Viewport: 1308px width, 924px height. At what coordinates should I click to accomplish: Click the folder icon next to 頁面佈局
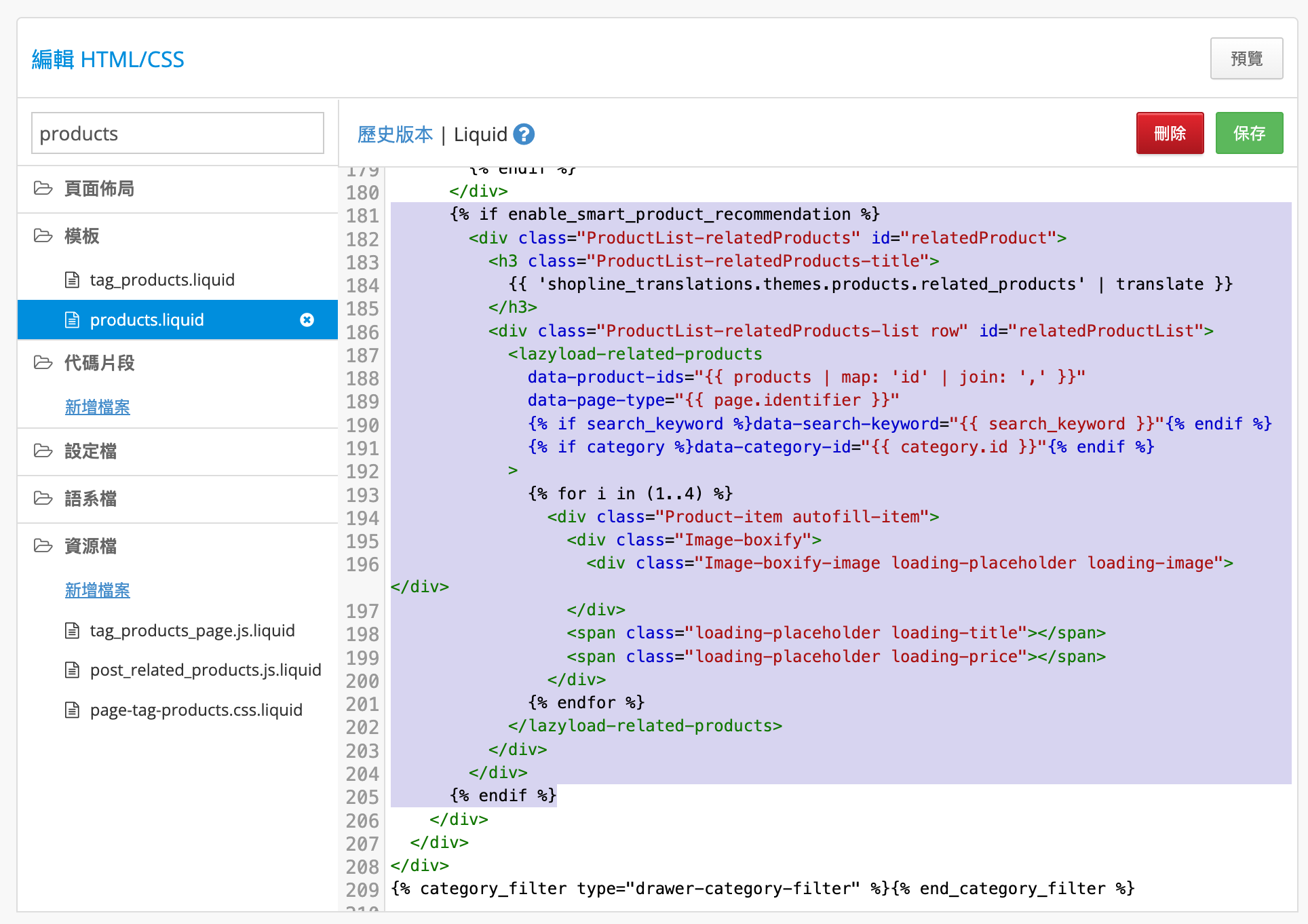43,188
